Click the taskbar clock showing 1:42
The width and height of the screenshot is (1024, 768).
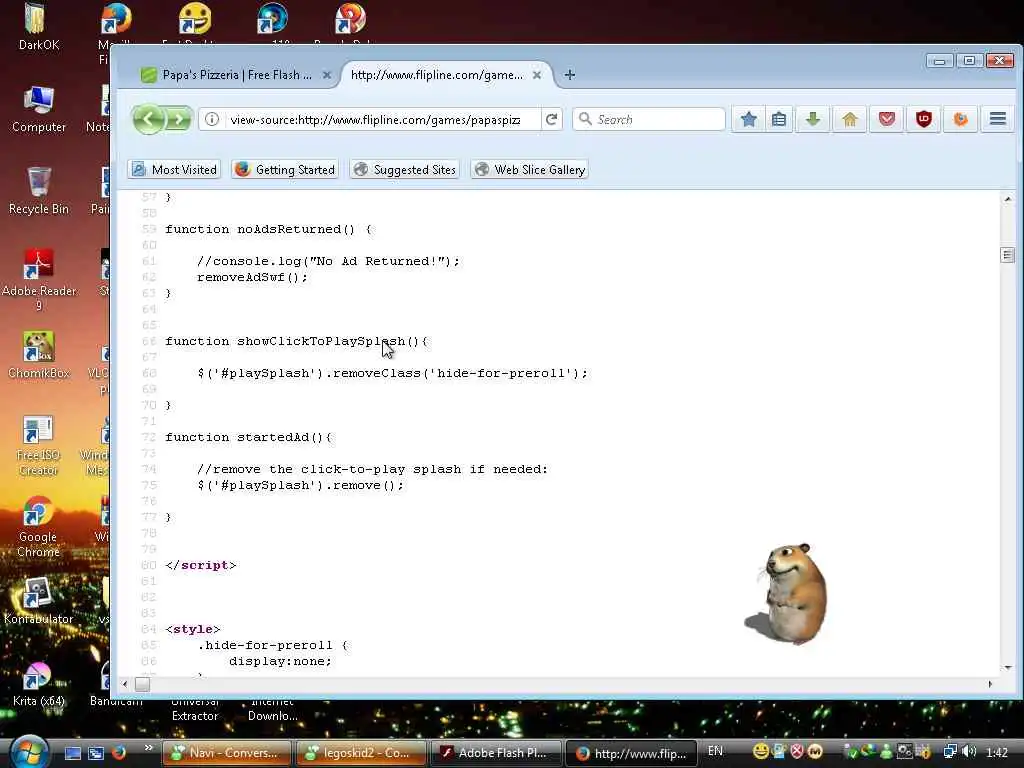point(997,753)
